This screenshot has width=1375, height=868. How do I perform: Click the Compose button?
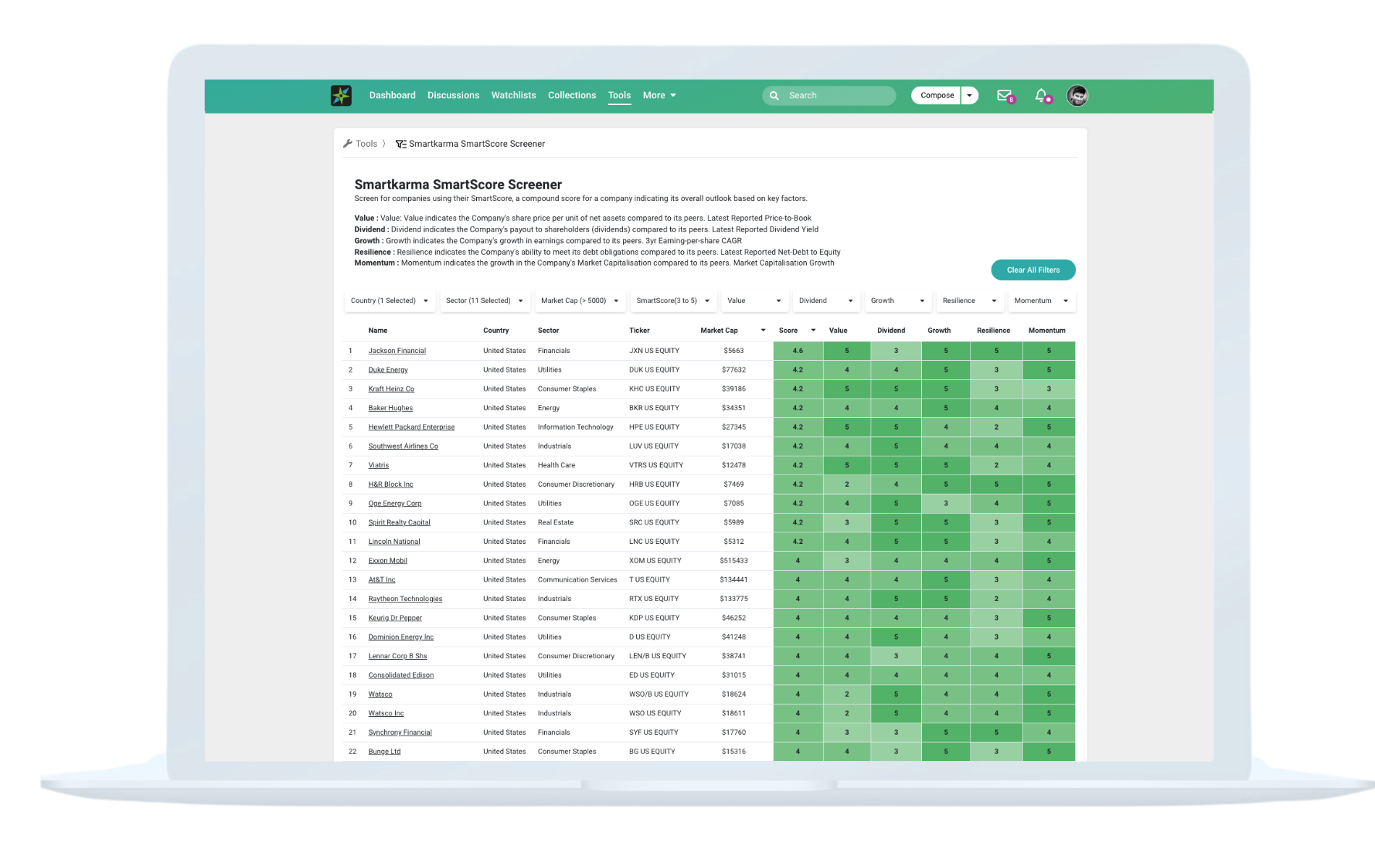pos(936,95)
